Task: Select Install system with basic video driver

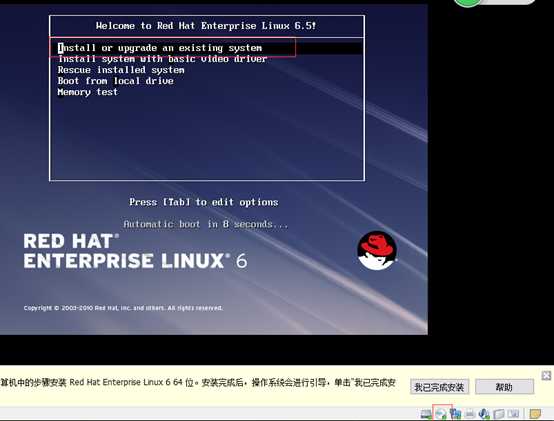Action: click(163, 59)
